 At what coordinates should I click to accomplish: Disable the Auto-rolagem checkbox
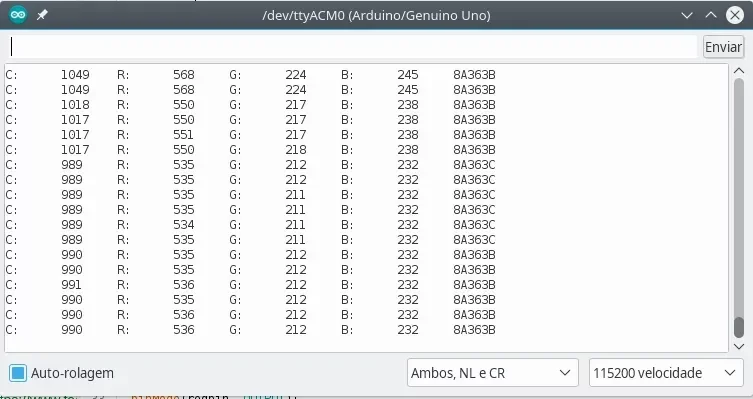click(18, 373)
